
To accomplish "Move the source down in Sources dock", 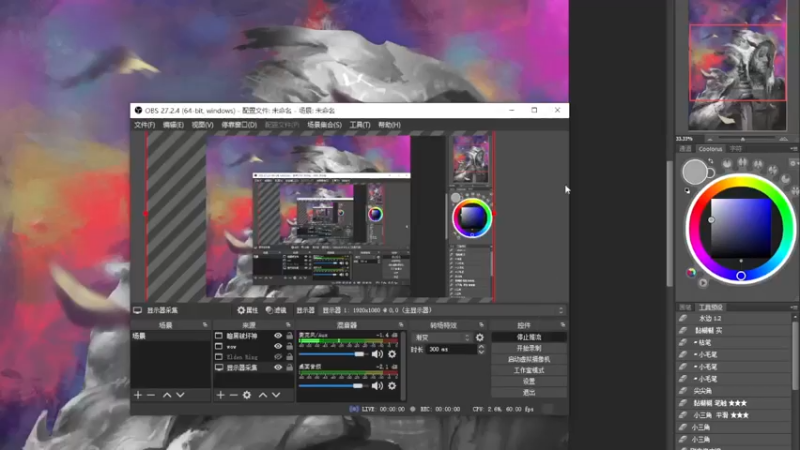I will [276, 395].
